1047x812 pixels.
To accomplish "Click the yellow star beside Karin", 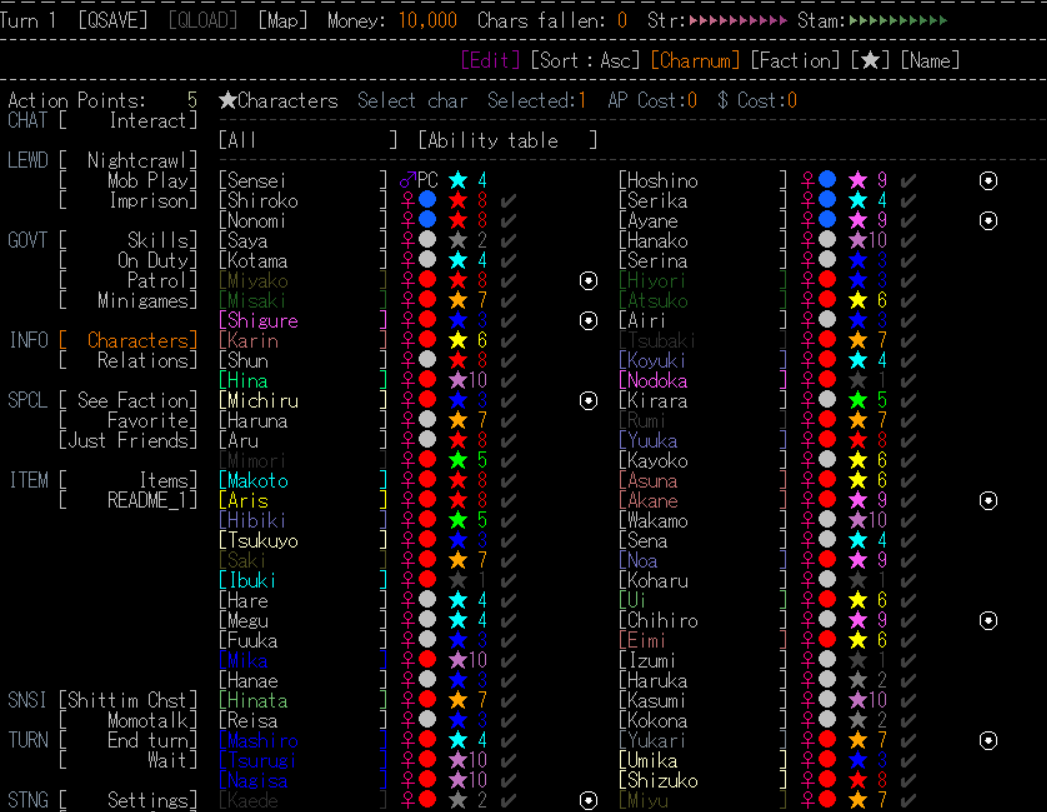I will (x=458, y=341).
